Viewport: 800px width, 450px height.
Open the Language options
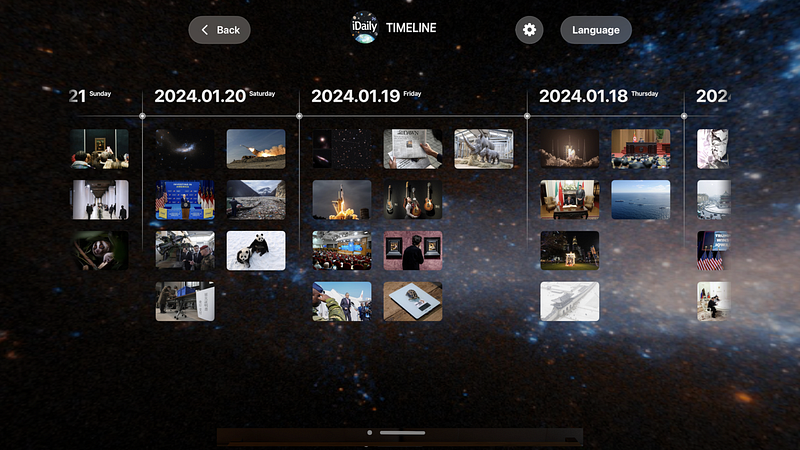pyautogui.click(x=596, y=30)
